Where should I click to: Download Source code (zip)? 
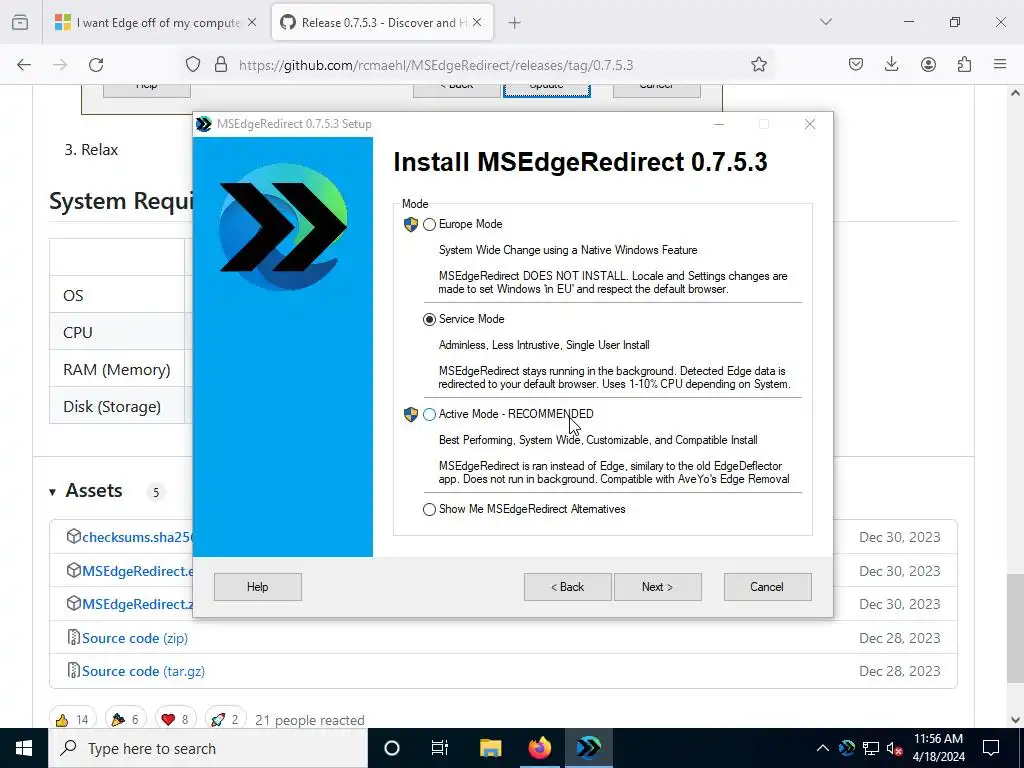pos(135,639)
